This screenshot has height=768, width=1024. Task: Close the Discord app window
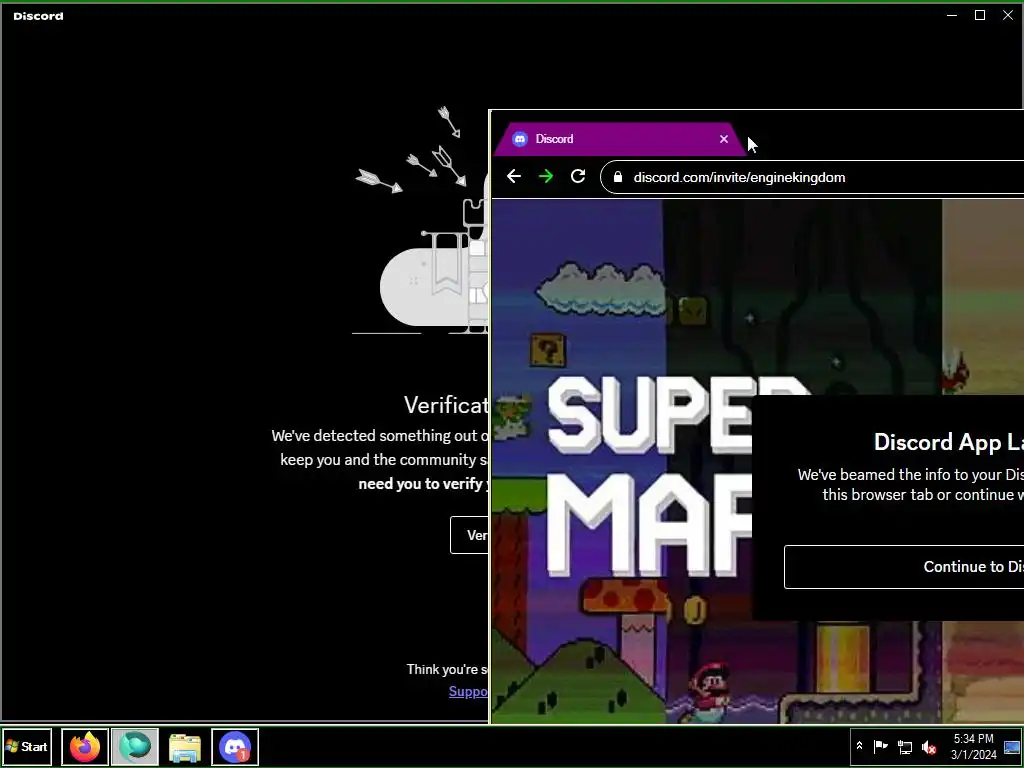pos(1008,15)
